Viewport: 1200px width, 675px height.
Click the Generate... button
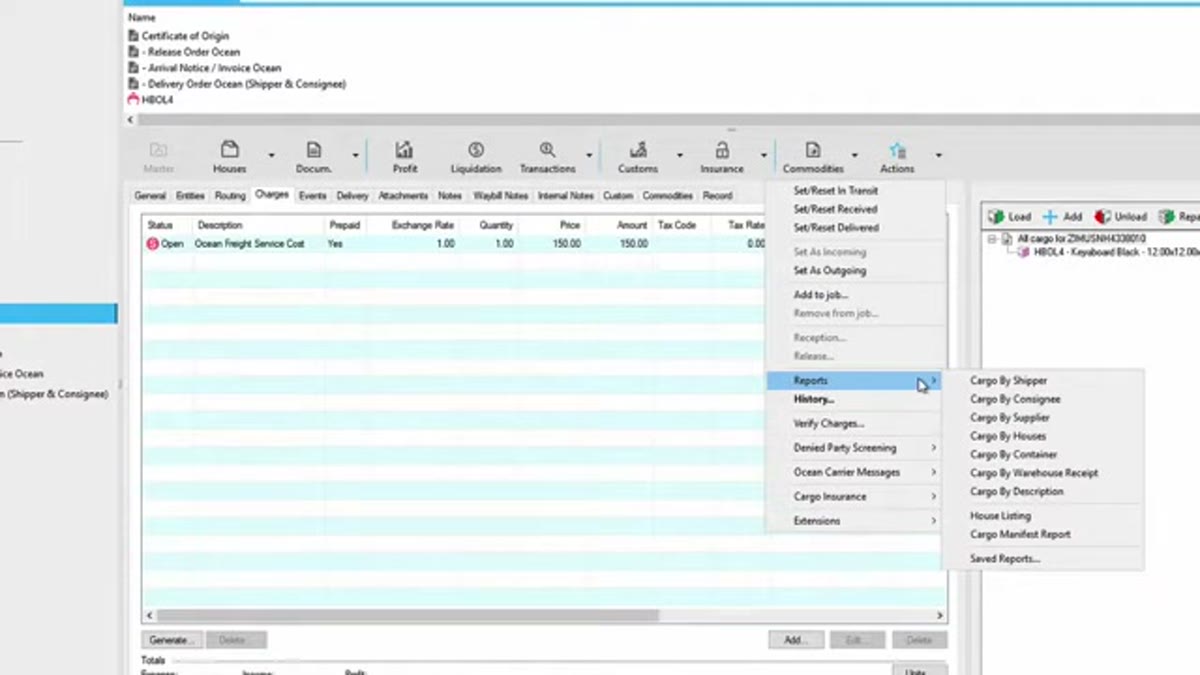point(172,640)
